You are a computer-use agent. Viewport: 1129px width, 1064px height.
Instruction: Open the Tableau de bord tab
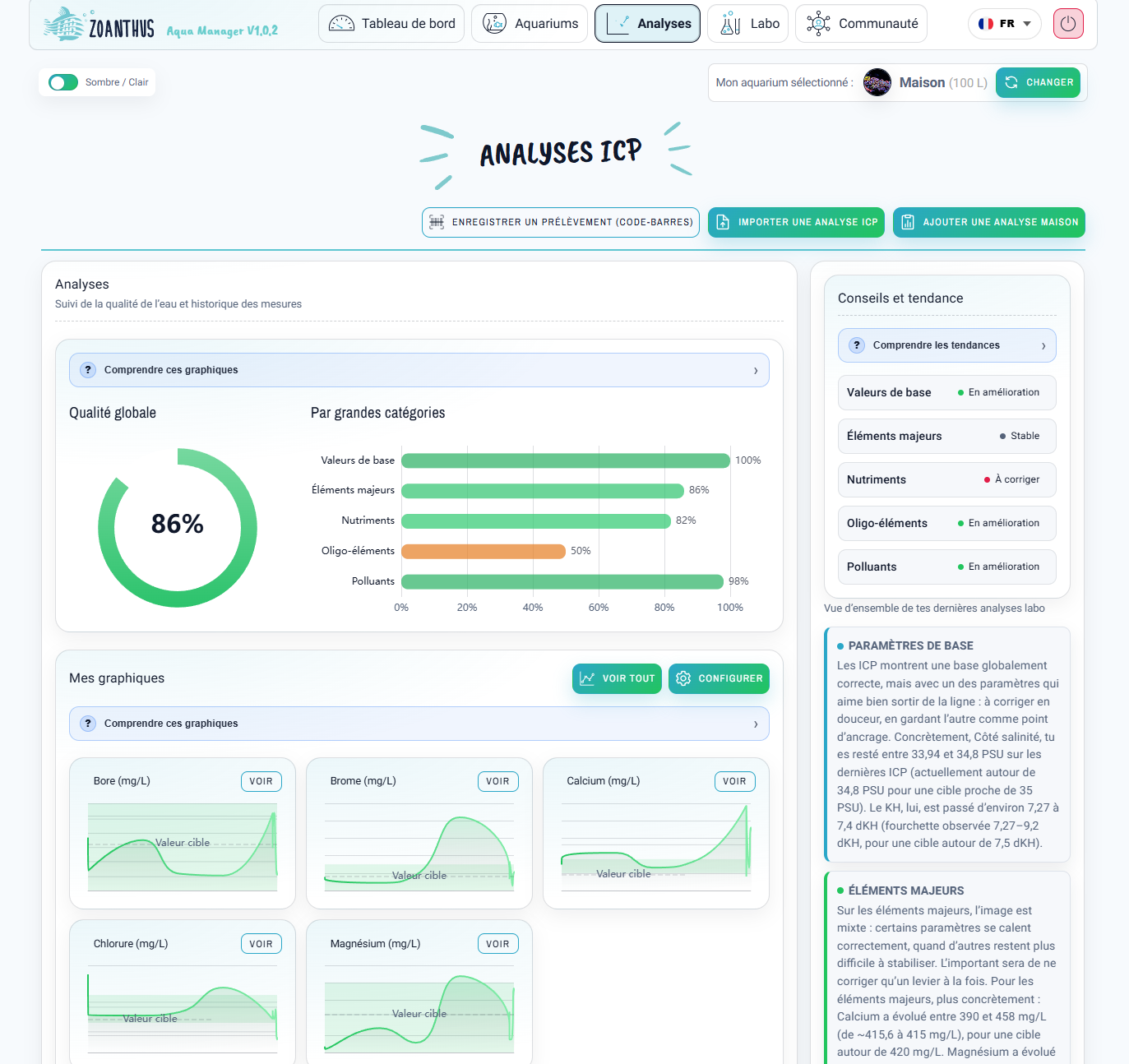tap(391, 24)
